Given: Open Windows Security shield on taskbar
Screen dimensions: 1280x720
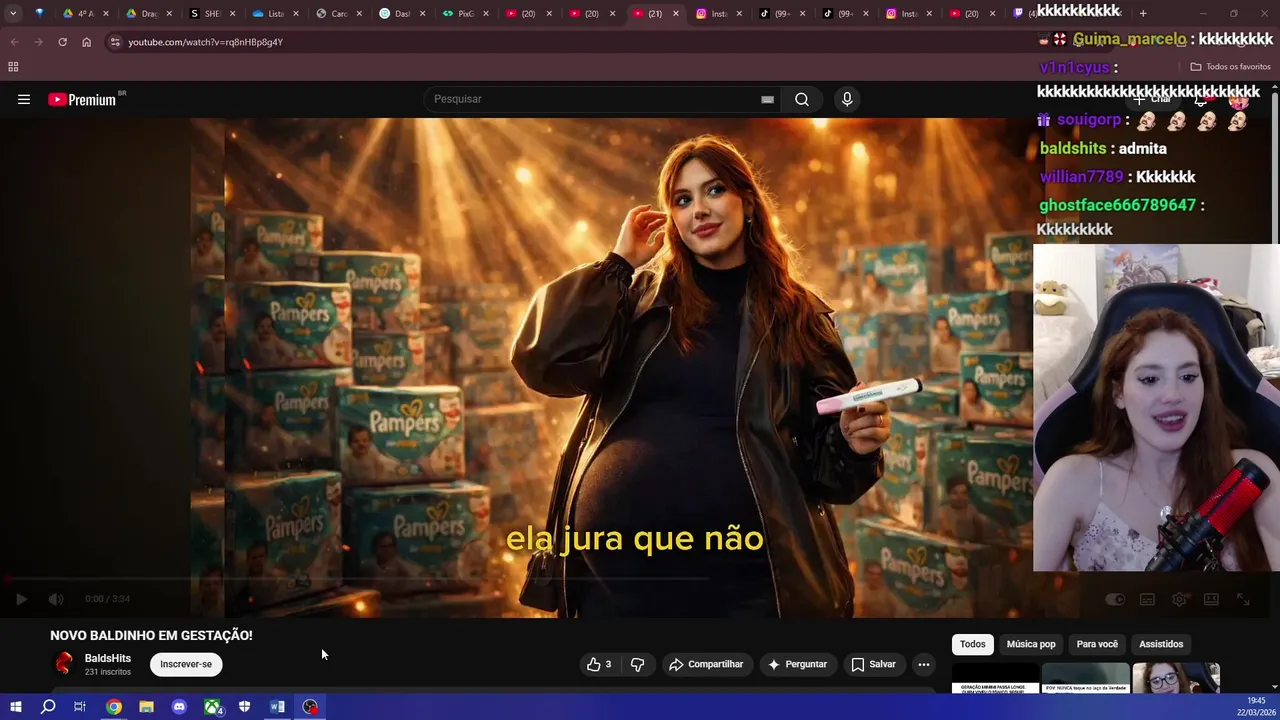Looking at the screenshot, I should pos(245,707).
